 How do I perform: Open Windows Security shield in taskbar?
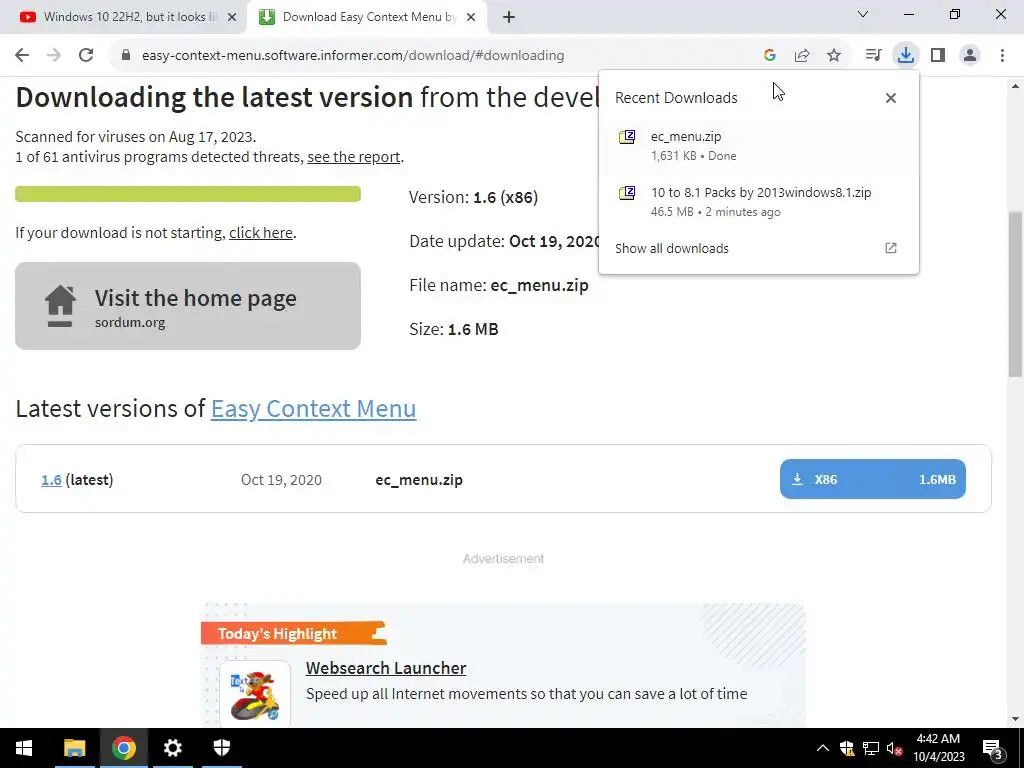(x=222, y=748)
